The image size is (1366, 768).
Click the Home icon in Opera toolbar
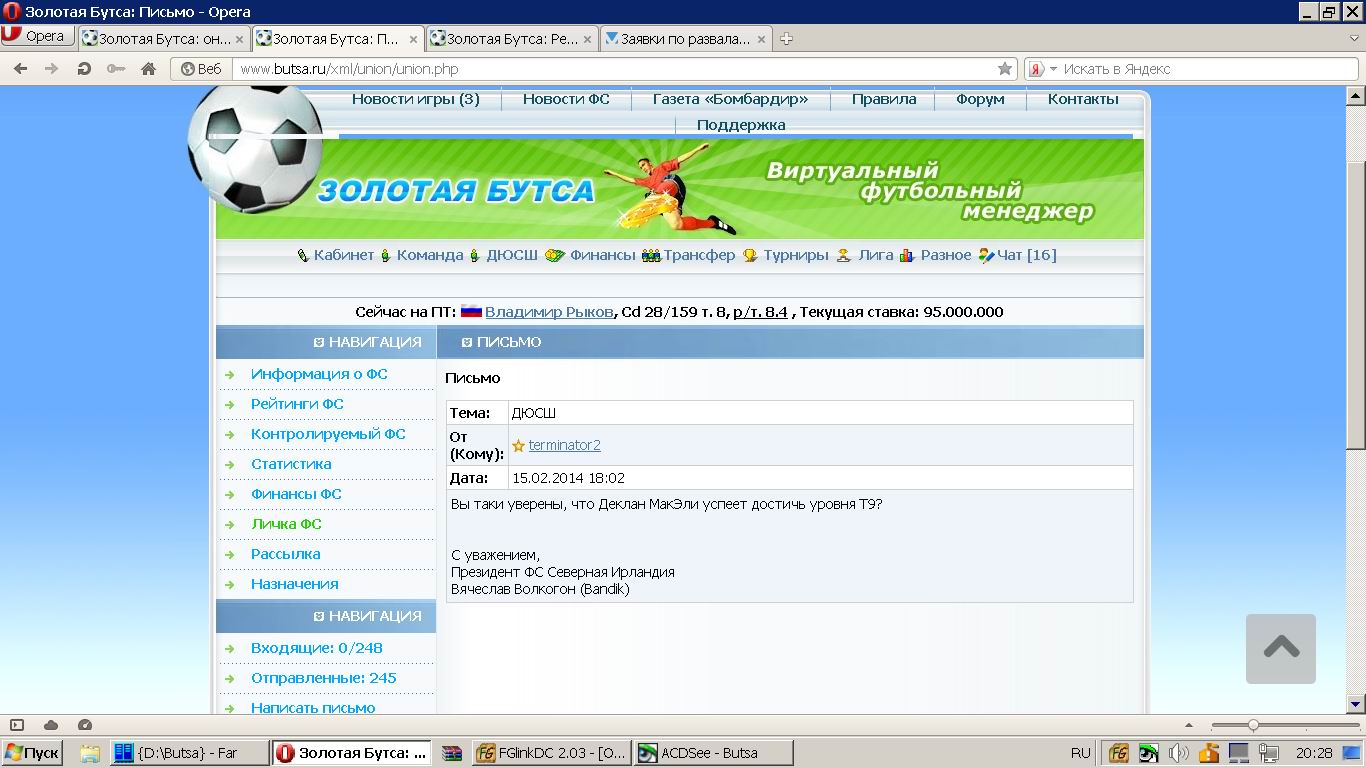[148, 69]
